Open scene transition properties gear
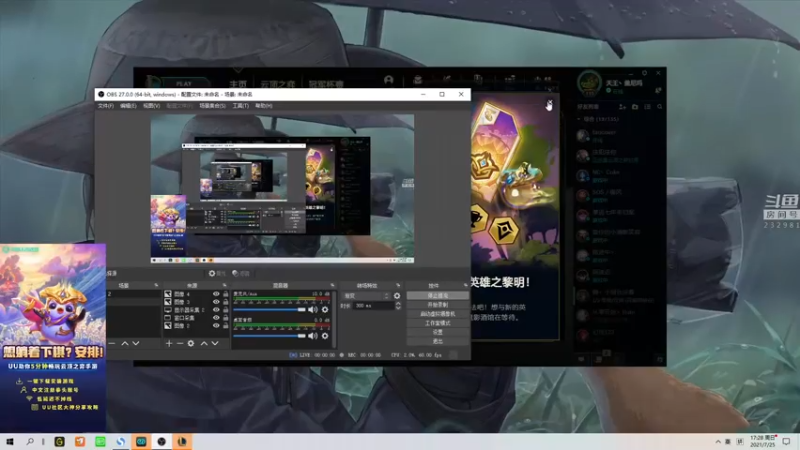Screen dimensions: 800x450 pyautogui.click(x=397, y=295)
